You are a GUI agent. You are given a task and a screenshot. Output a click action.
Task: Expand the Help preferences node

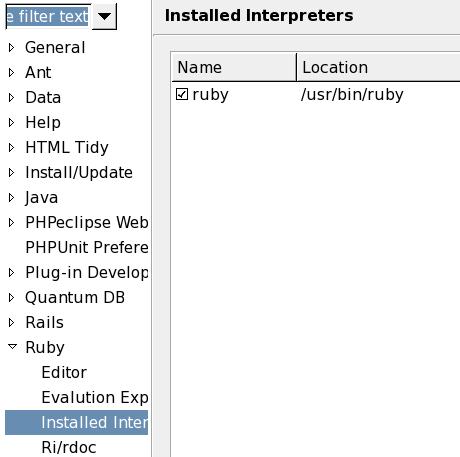coord(11,123)
